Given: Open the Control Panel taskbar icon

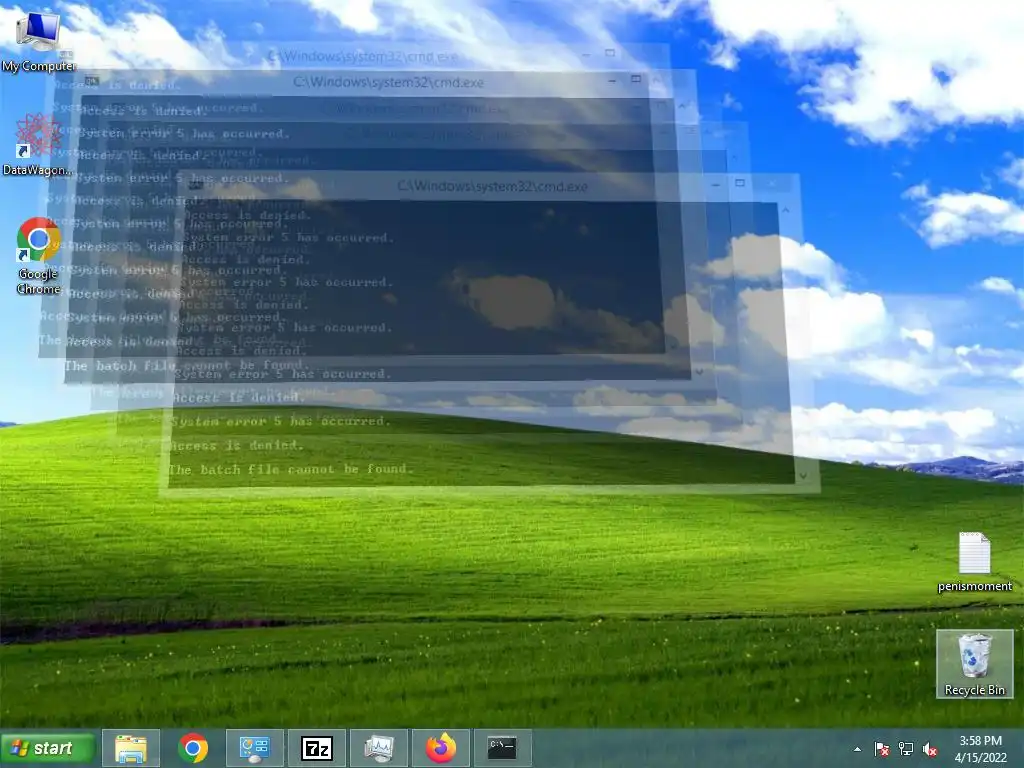Looking at the screenshot, I should point(255,748).
